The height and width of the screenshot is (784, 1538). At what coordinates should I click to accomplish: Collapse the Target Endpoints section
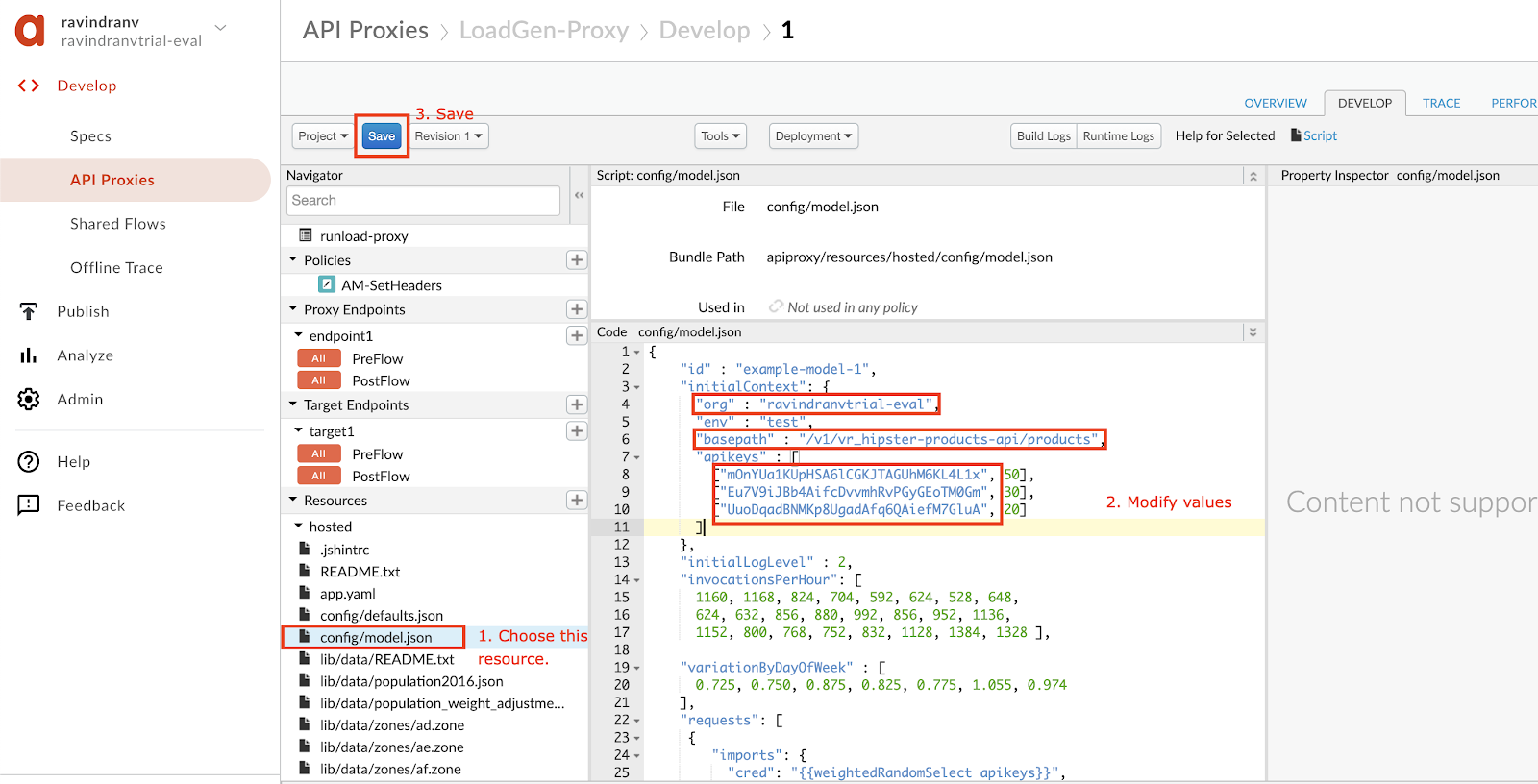(x=293, y=404)
